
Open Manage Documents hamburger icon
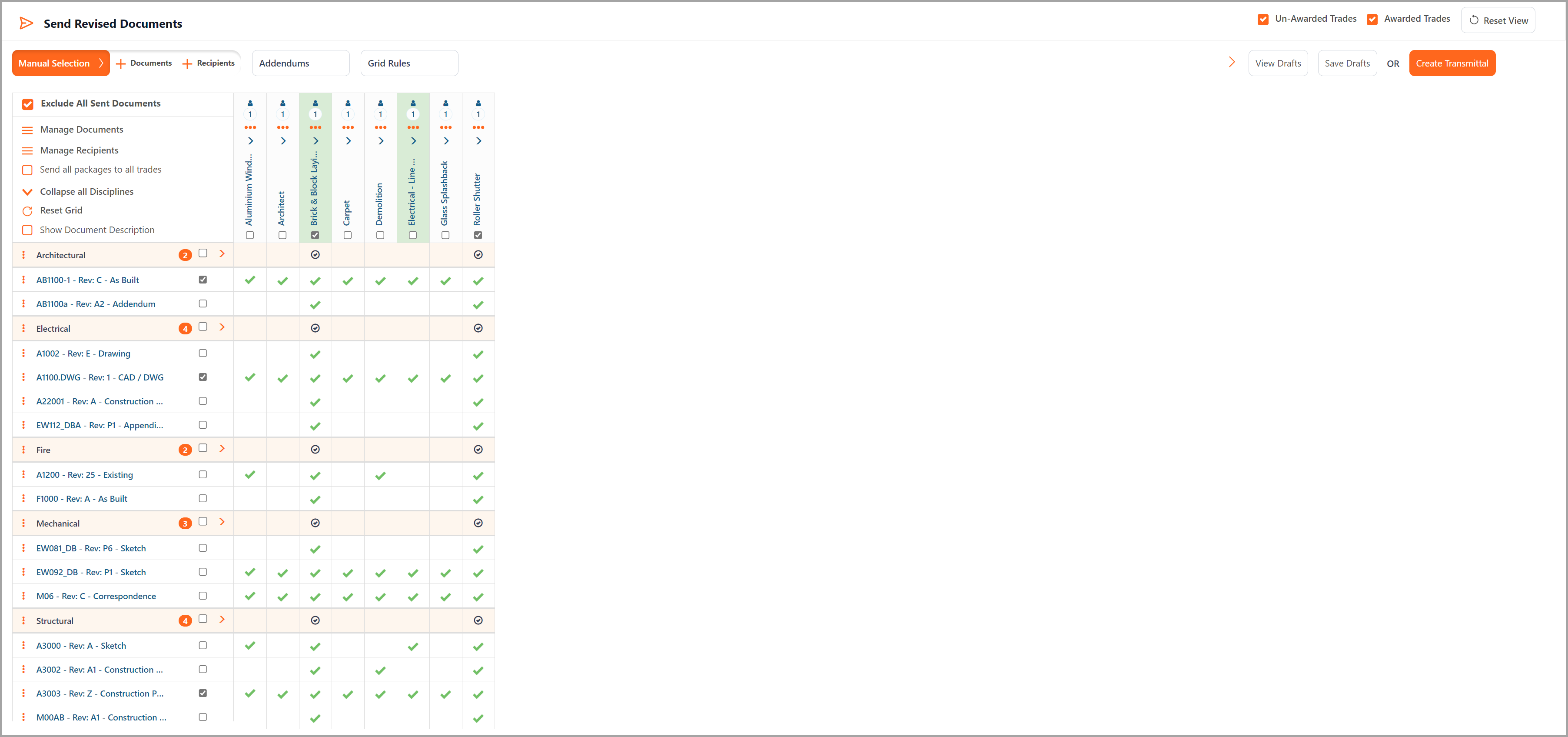coord(27,130)
